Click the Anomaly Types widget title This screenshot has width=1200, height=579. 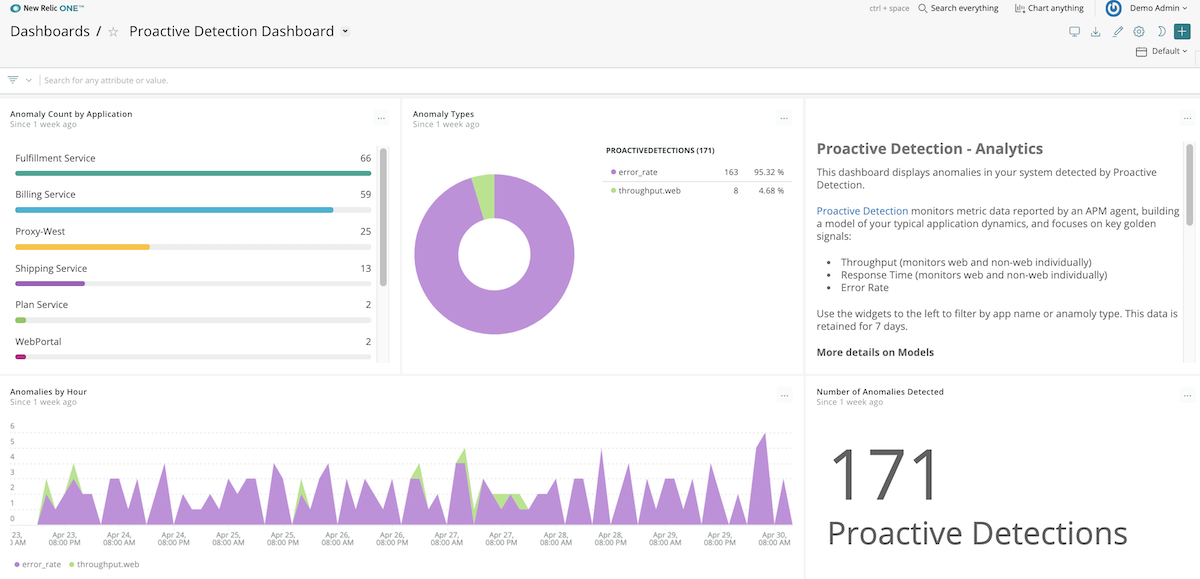[443, 114]
